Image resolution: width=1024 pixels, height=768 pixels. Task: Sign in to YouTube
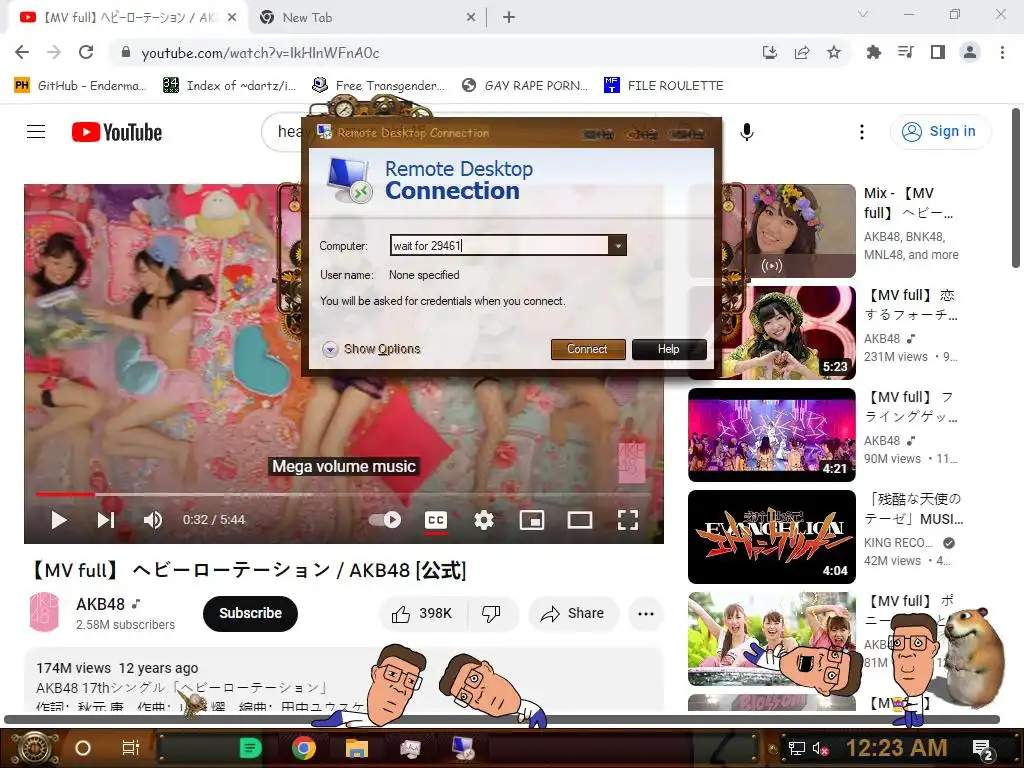940,132
